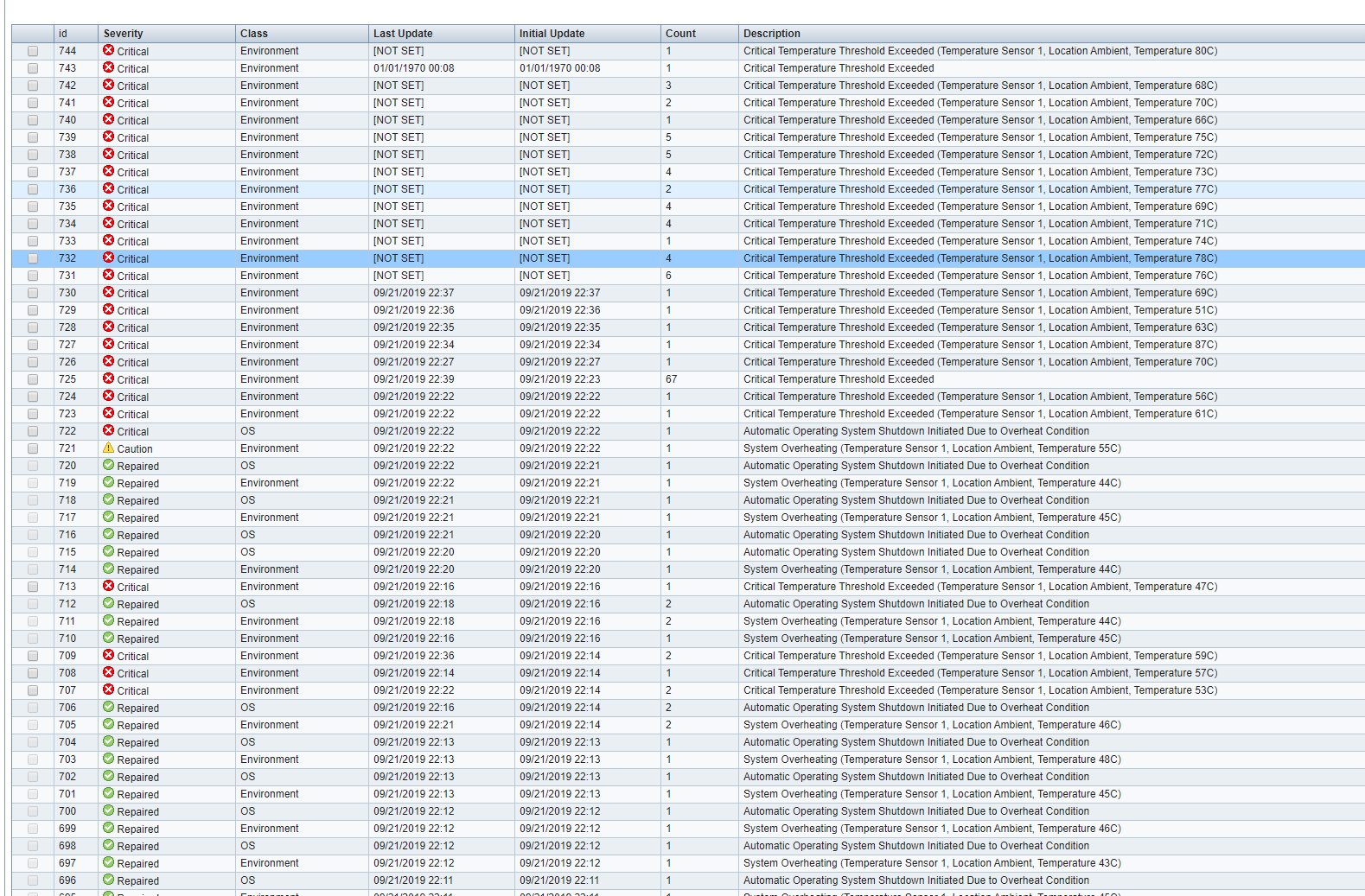Click the Count column header
The image size is (1365, 896).
click(x=680, y=34)
